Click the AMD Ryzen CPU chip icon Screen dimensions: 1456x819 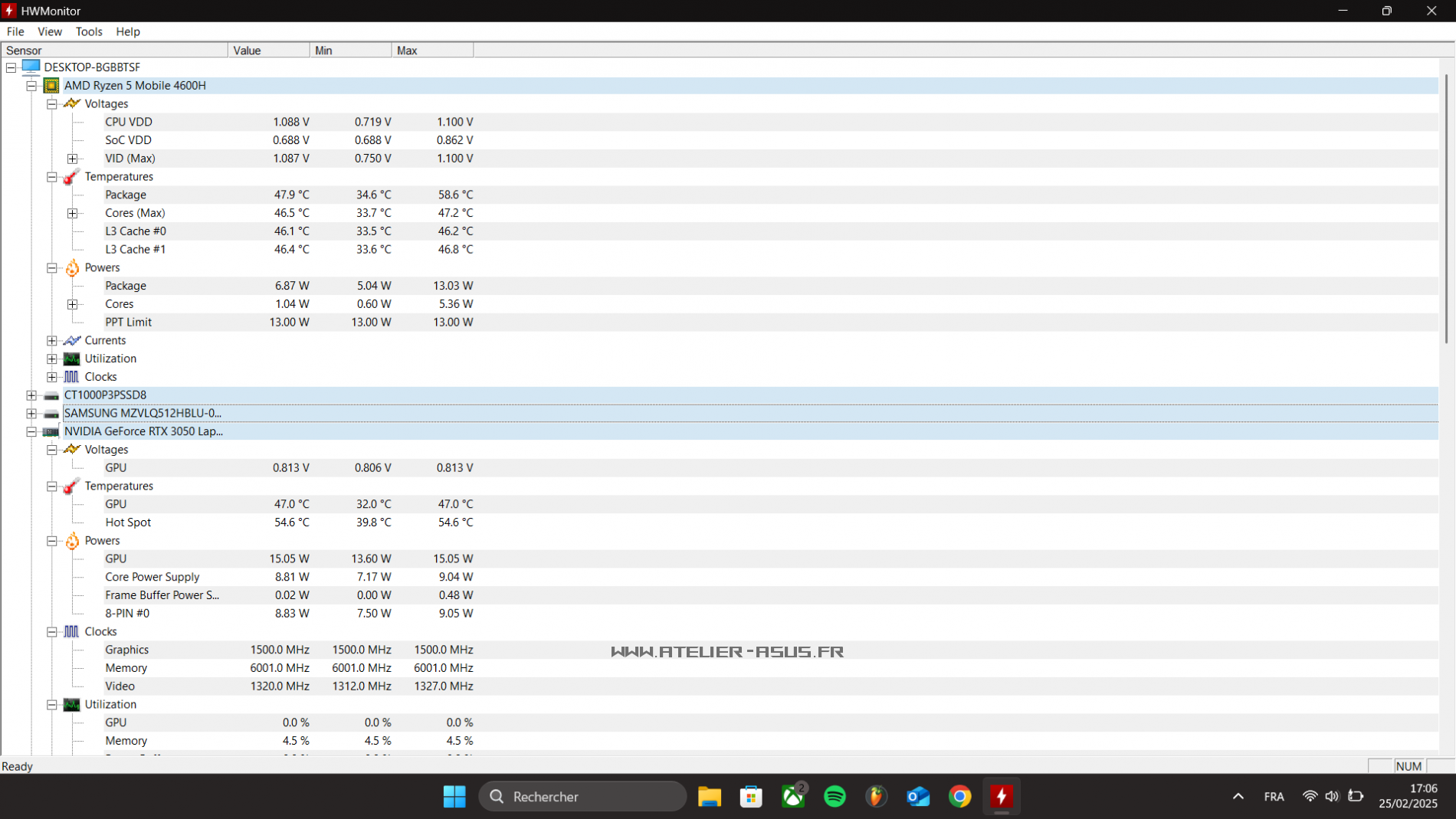pos(51,85)
